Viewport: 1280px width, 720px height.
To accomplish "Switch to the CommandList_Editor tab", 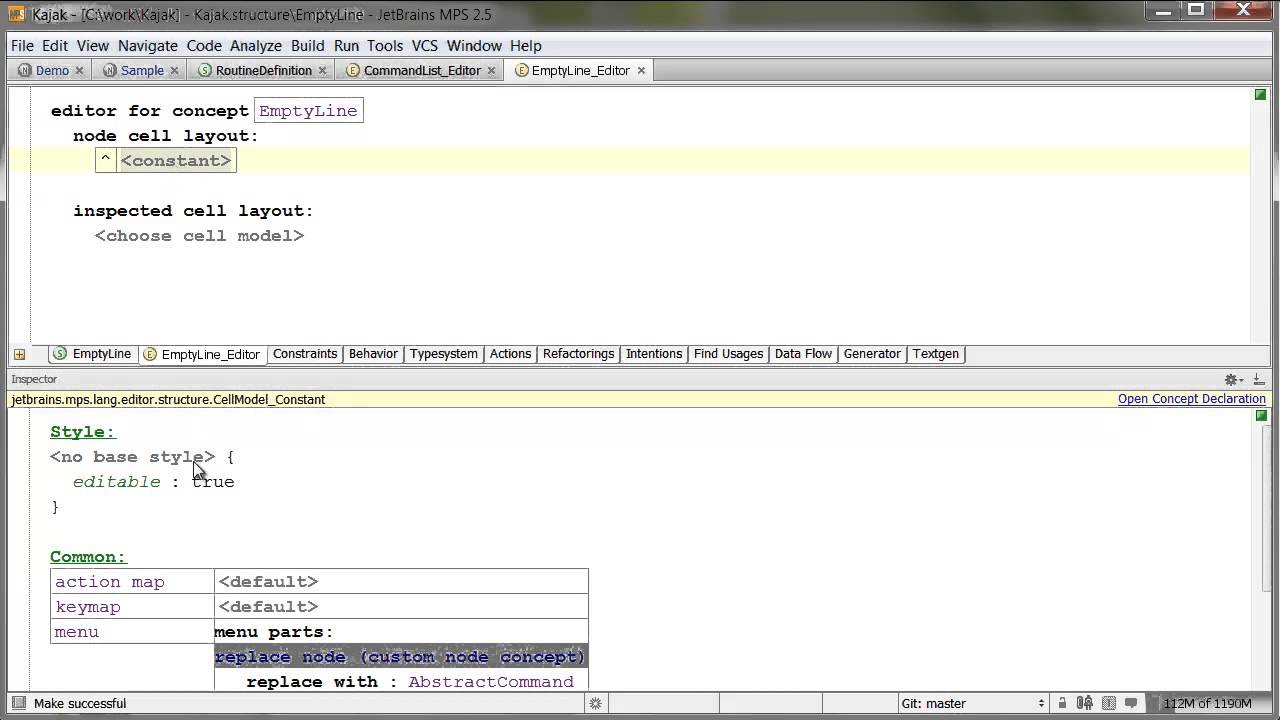I will (422, 71).
